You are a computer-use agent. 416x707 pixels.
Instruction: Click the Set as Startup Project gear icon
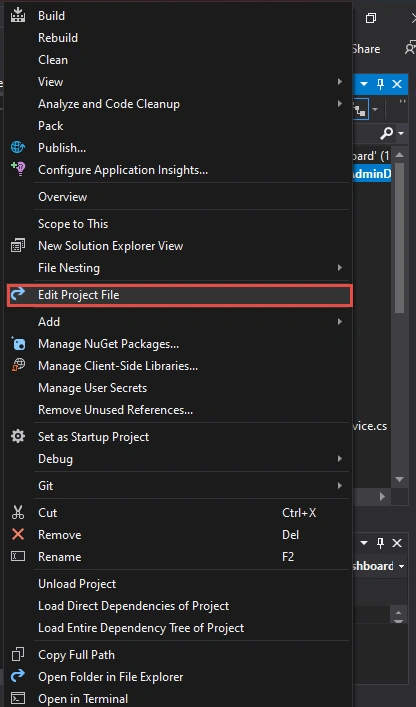18,436
